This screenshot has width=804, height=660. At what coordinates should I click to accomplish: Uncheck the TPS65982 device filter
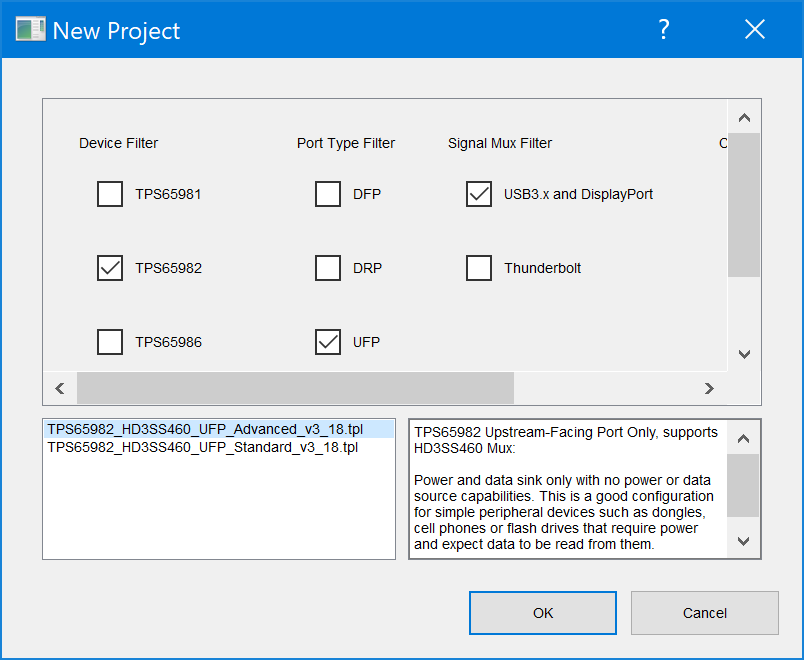110,268
